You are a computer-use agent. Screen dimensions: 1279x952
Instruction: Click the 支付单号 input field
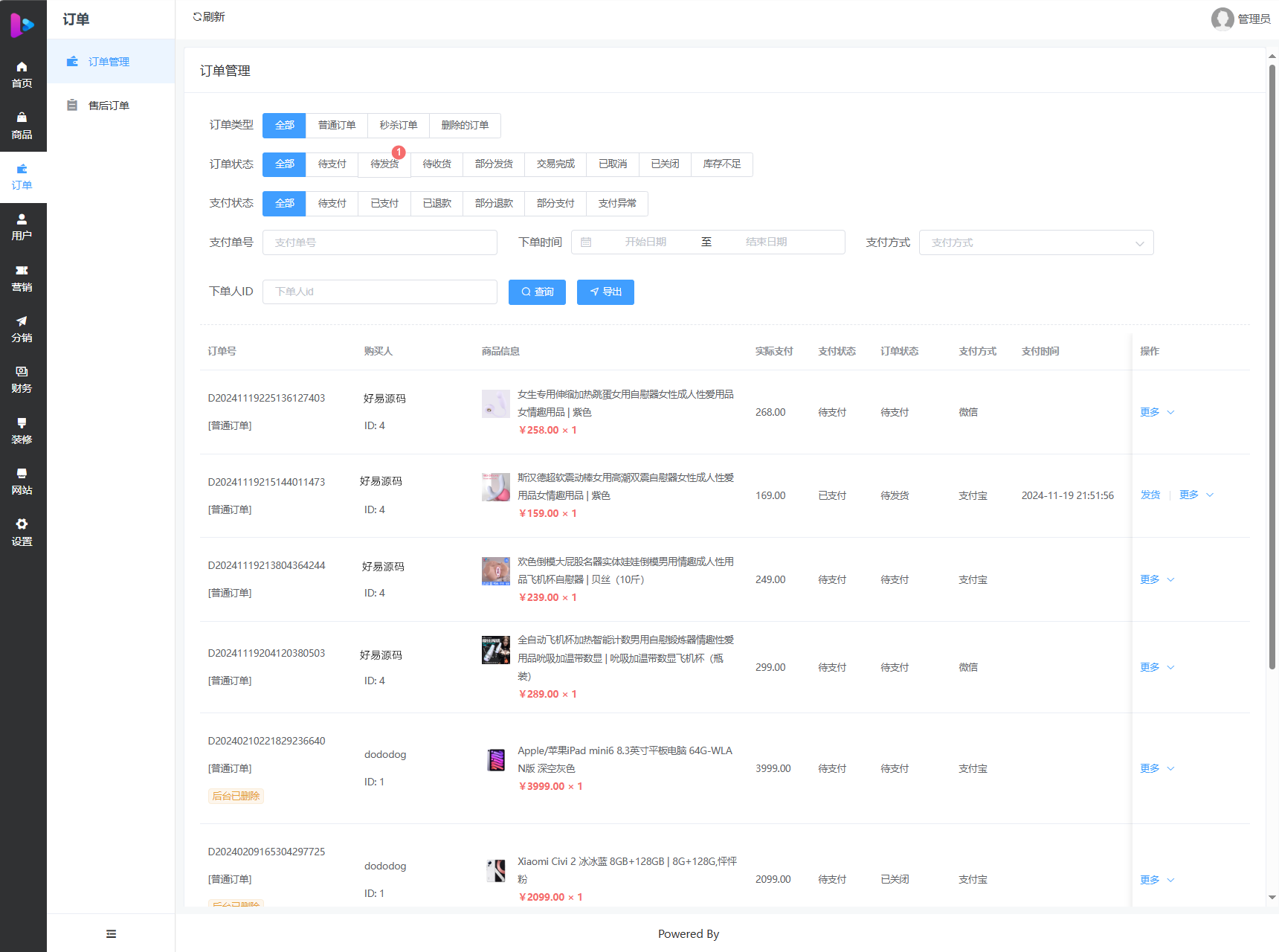click(379, 242)
